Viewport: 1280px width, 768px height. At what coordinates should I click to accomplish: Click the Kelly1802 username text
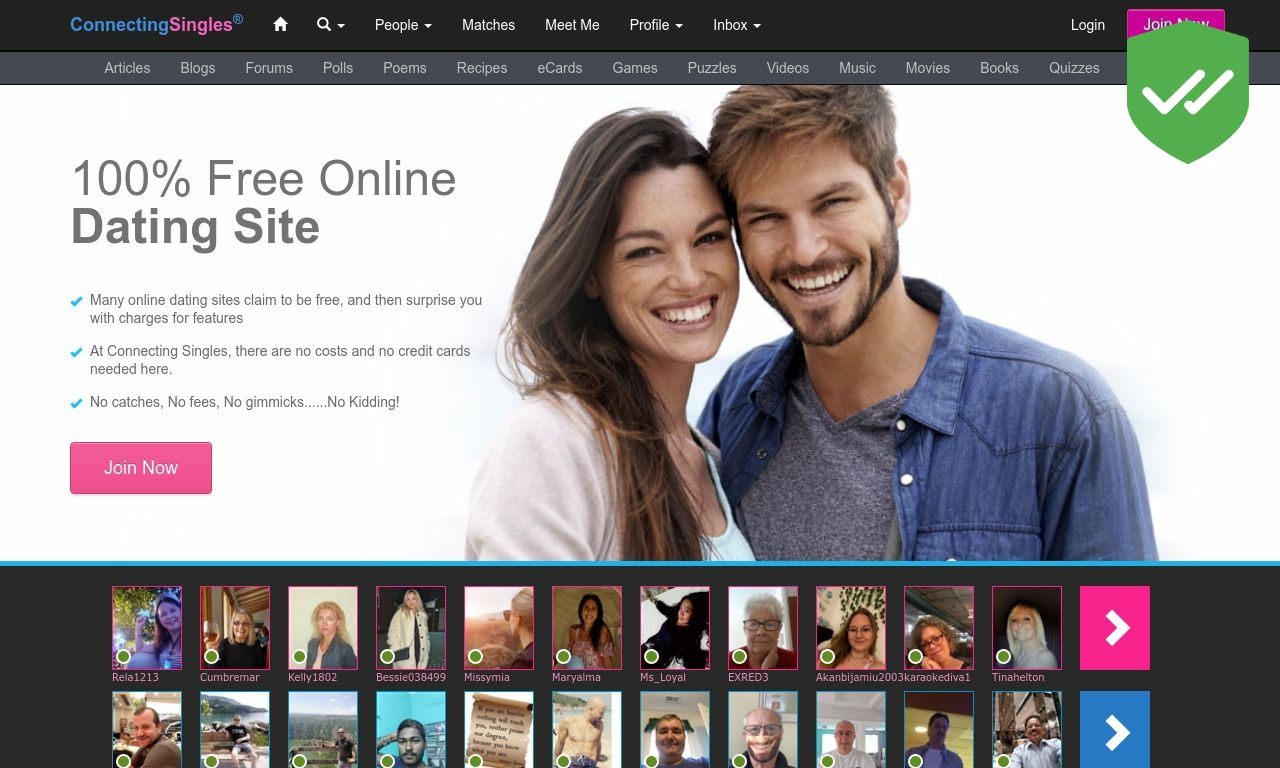[313, 677]
